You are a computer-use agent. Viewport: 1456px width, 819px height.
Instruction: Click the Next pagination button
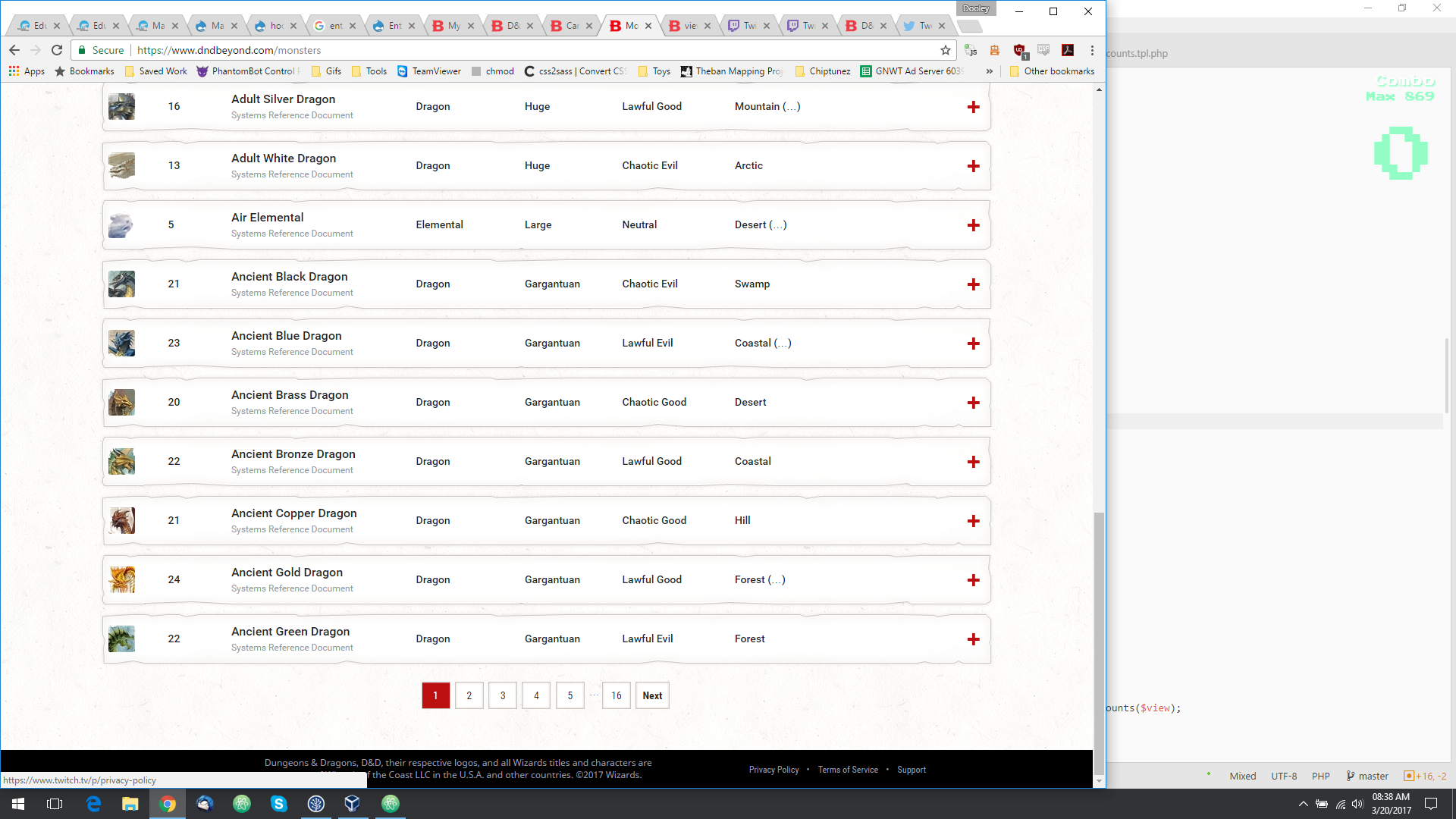coord(652,695)
